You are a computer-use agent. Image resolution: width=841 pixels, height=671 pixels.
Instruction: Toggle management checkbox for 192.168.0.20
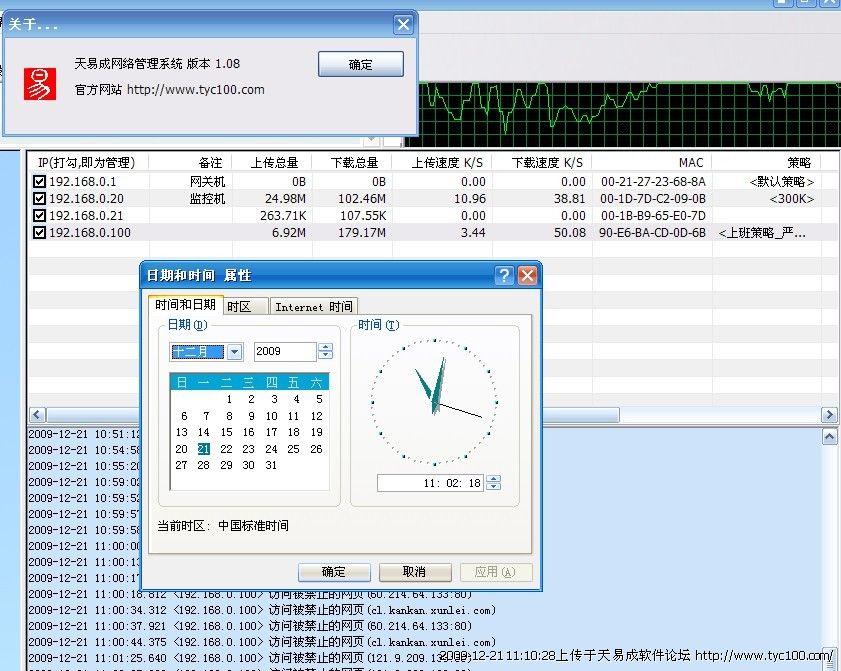tap(39, 198)
